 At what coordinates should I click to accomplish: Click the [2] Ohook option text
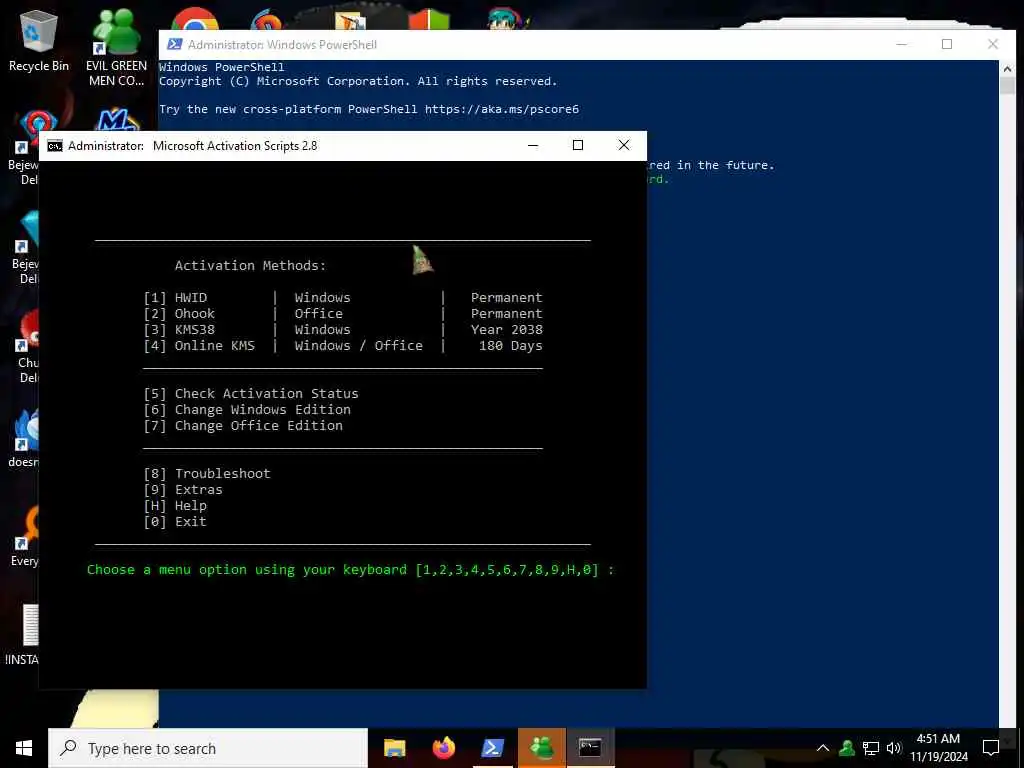click(179, 313)
